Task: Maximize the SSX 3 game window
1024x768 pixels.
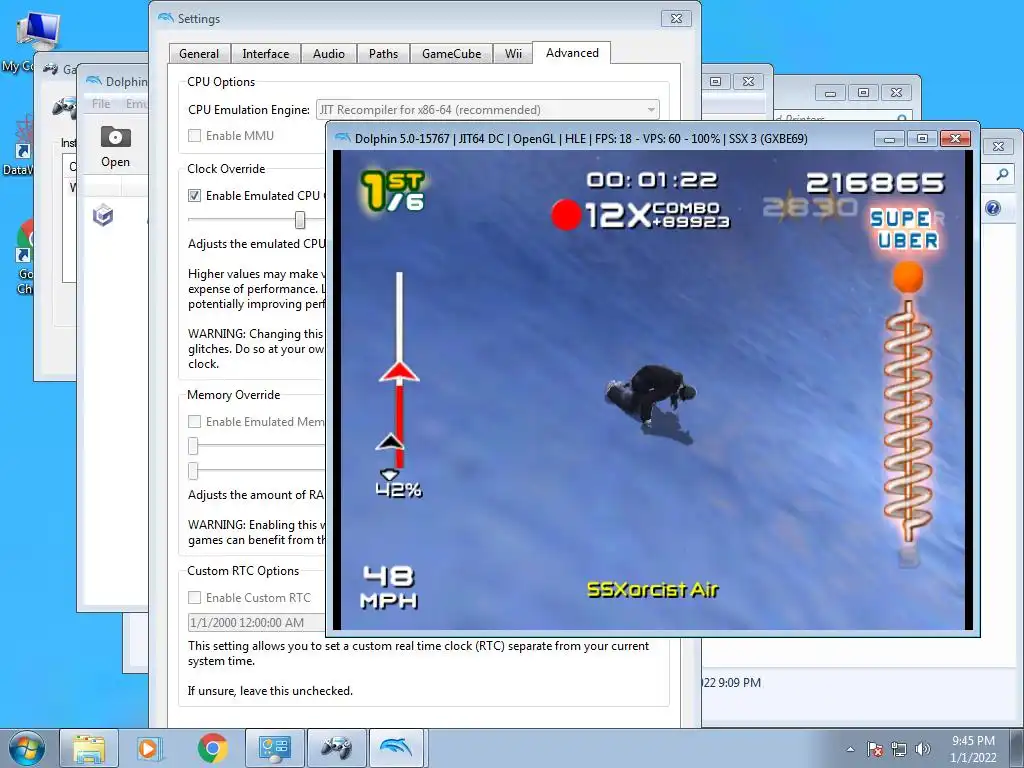Action: pos(922,138)
